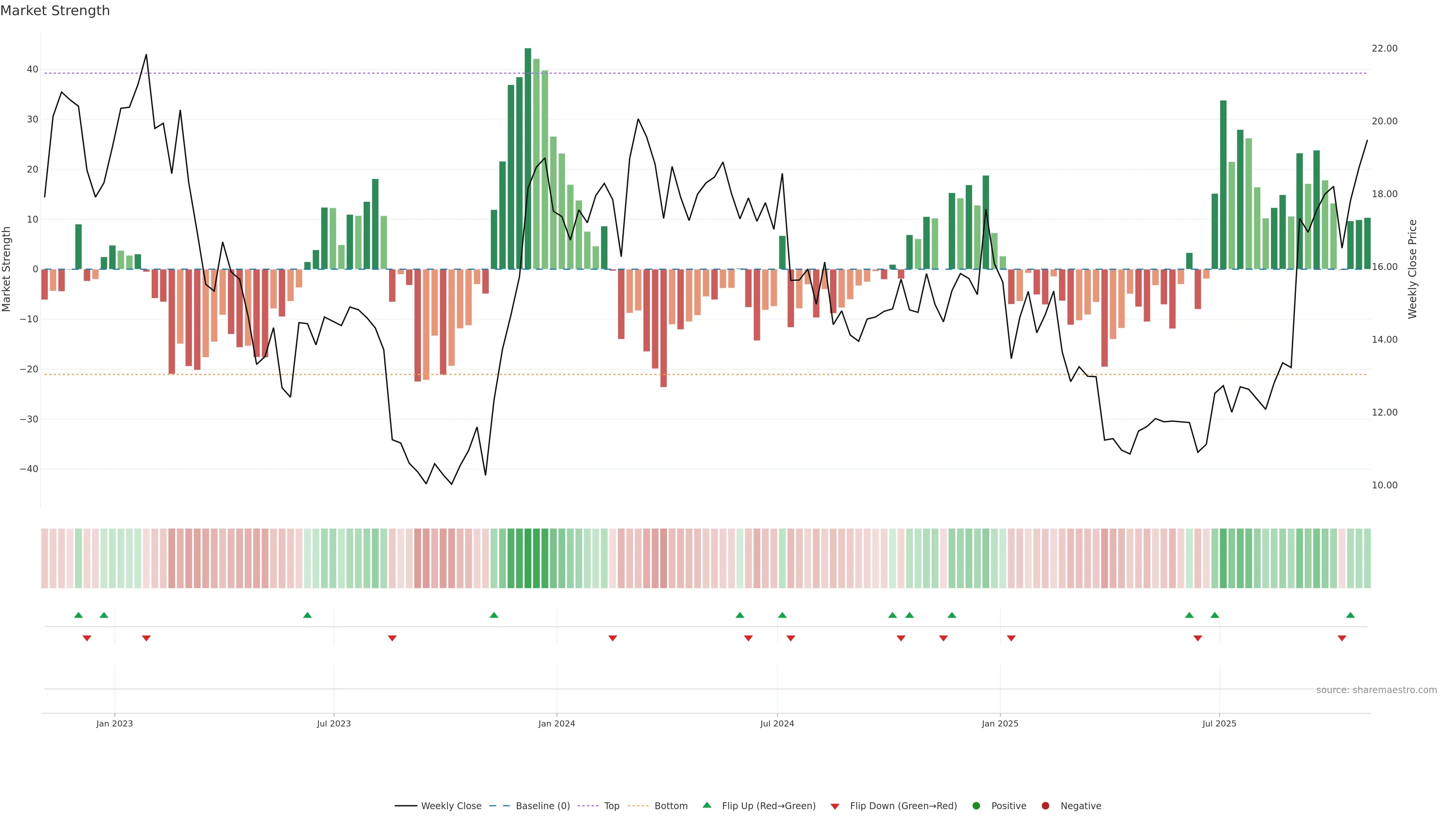
Task: Click the green Positive legend dot
Action: 976,806
